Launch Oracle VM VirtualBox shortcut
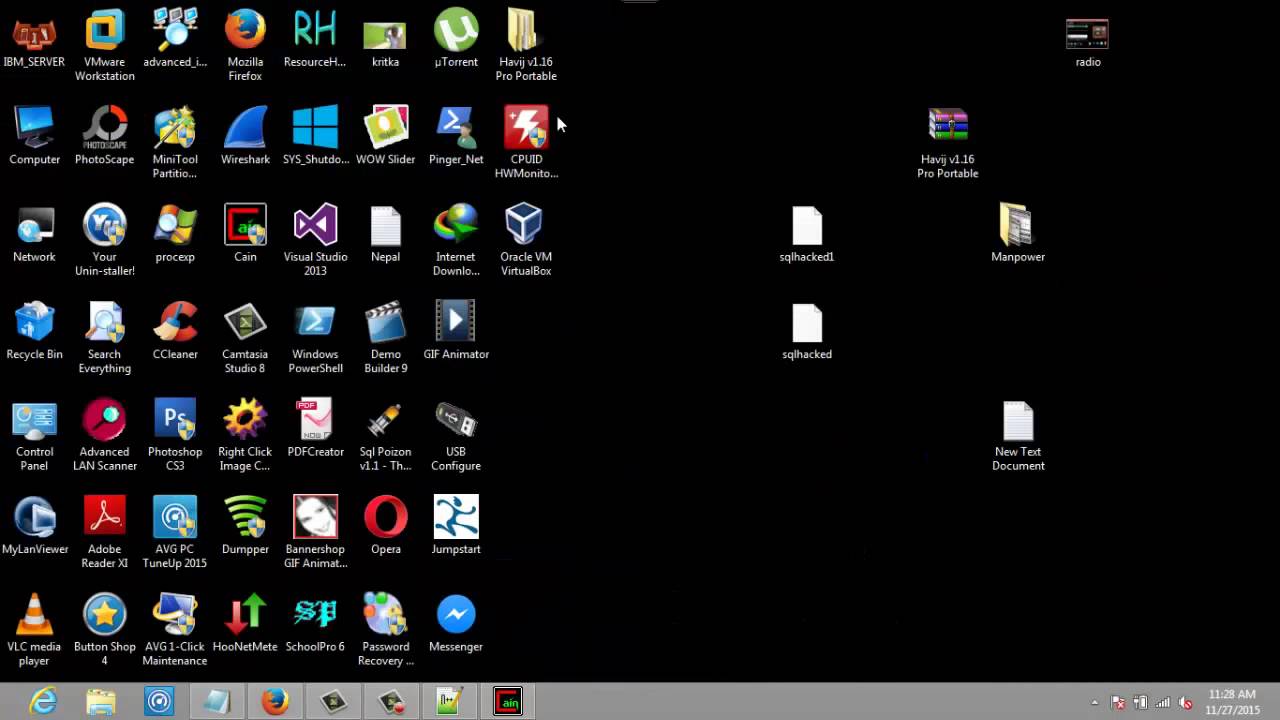The image size is (1280, 720). 526,241
